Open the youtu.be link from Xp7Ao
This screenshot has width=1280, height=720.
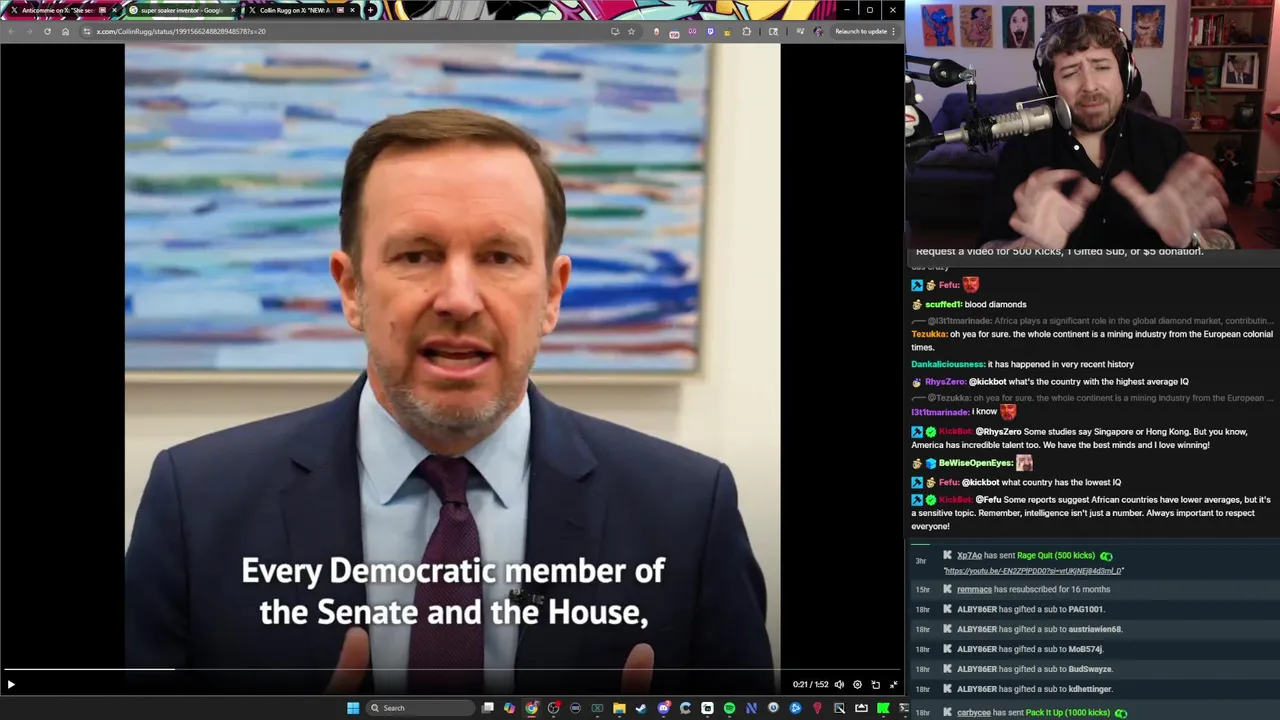click(1034, 571)
